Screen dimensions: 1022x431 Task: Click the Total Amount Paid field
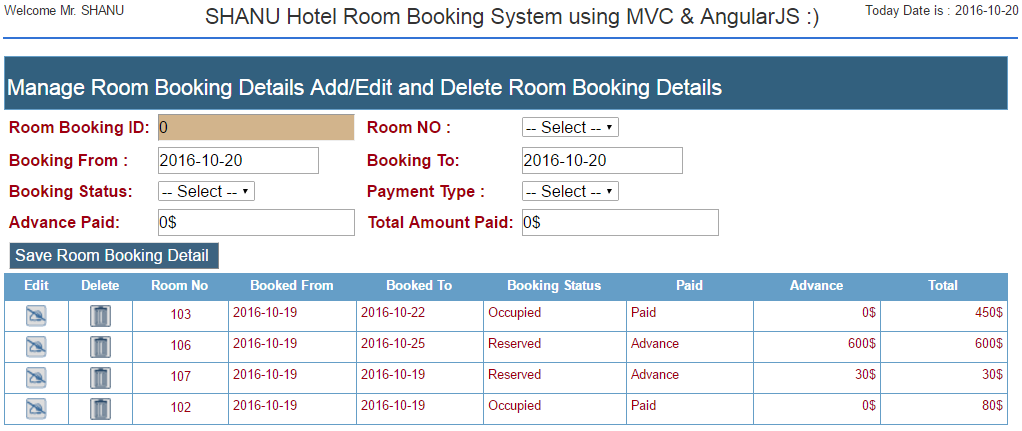point(620,222)
